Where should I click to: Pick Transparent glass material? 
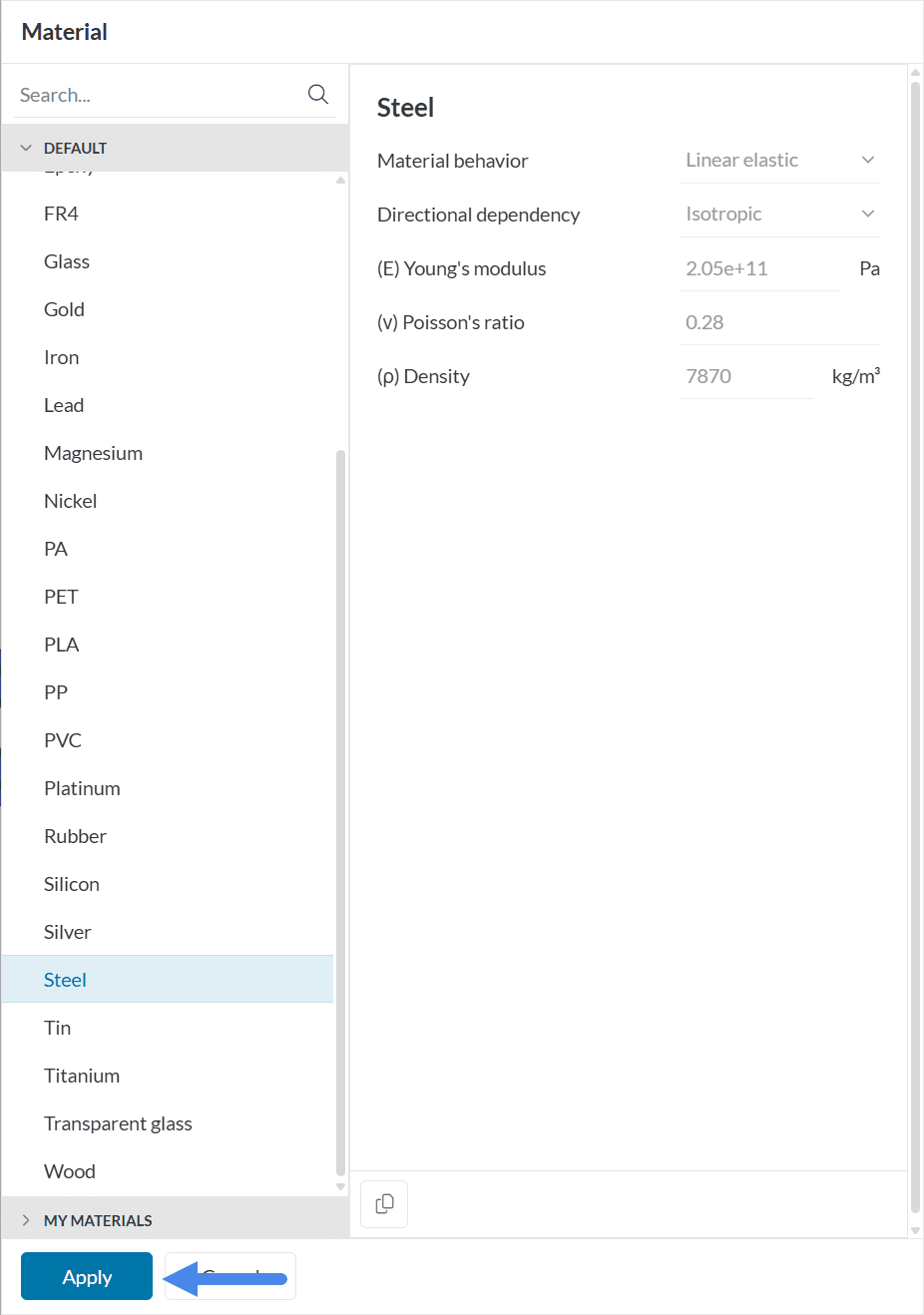point(118,1123)
